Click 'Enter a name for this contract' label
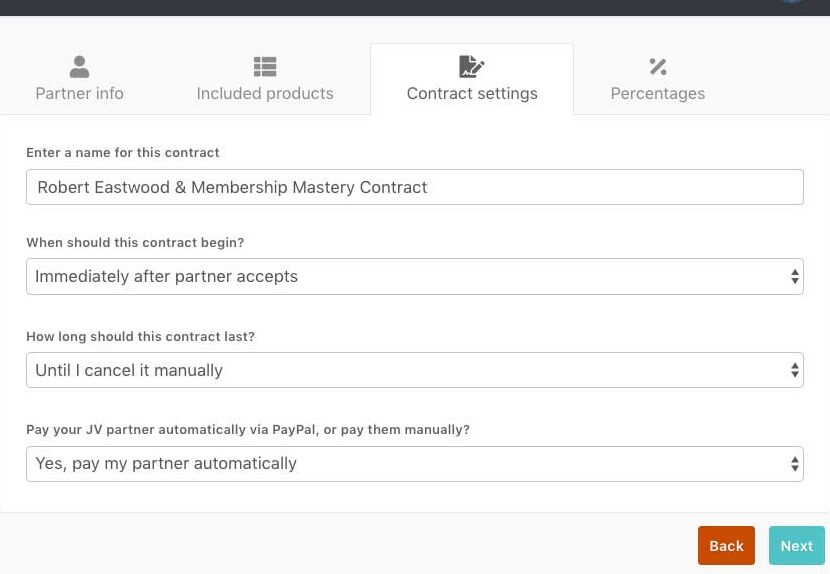This screenshot has width=830, height=574. 123,153
